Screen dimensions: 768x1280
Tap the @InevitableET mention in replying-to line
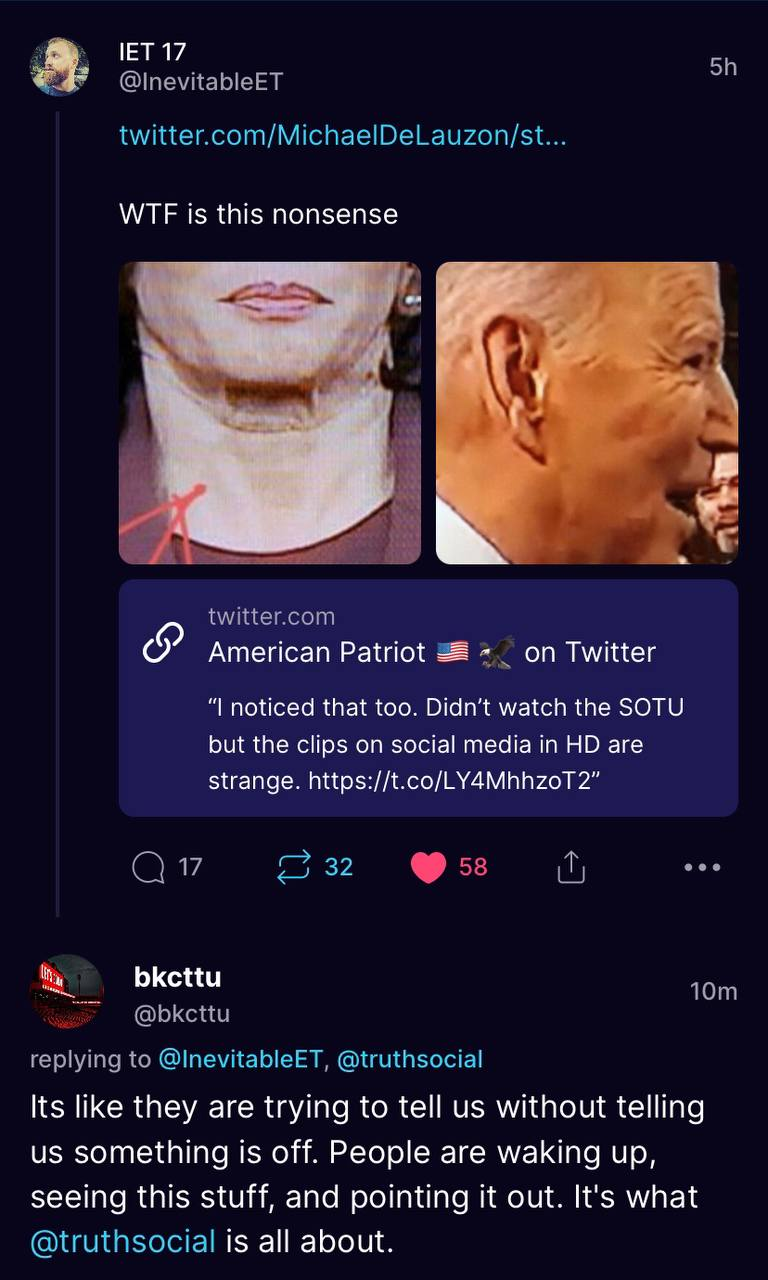[240, 1059]
